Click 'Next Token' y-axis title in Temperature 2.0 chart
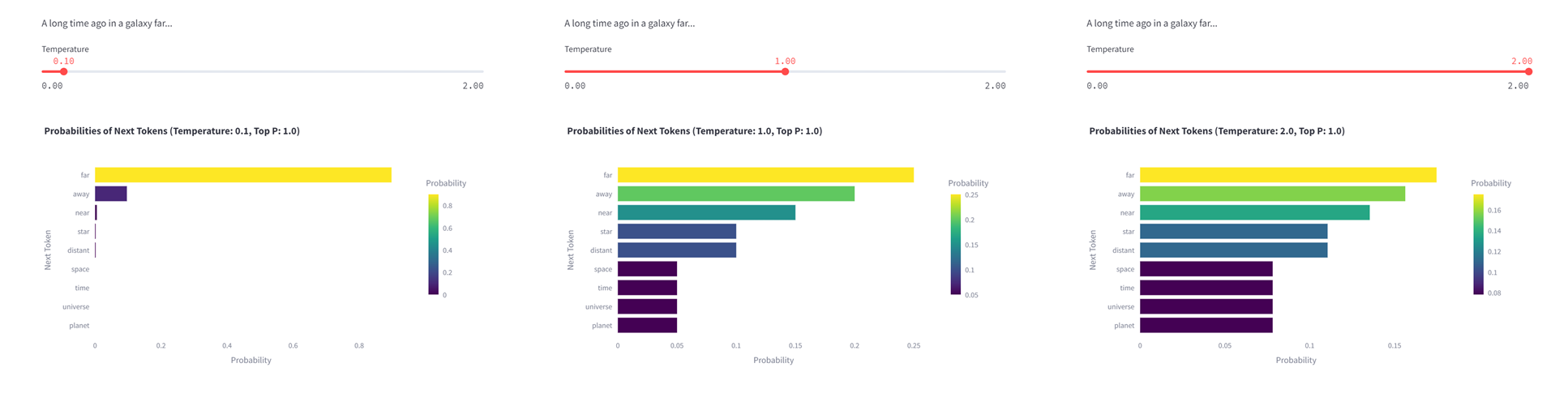Image resolution: width=1568 pixels, height=406 pixels. tap(1093, 250)
